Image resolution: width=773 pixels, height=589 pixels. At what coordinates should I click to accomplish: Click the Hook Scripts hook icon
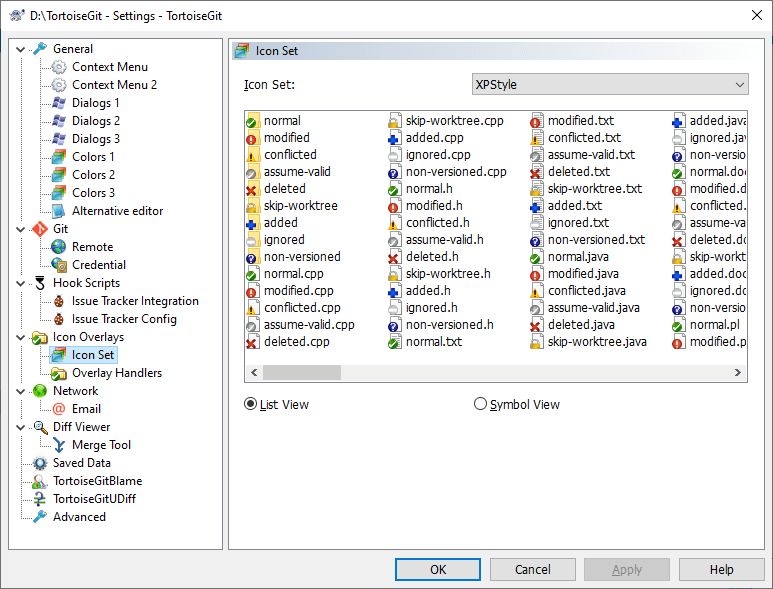39,283
